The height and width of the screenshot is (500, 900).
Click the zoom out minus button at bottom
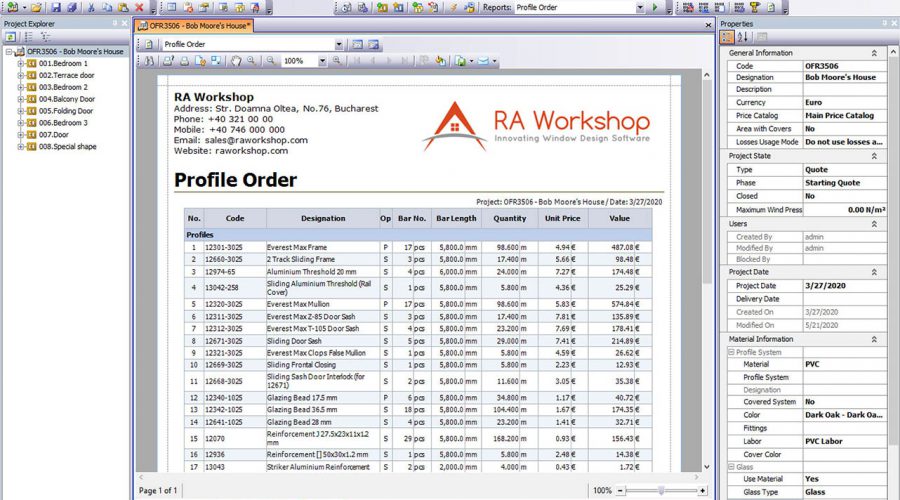(x=620, y=491)
